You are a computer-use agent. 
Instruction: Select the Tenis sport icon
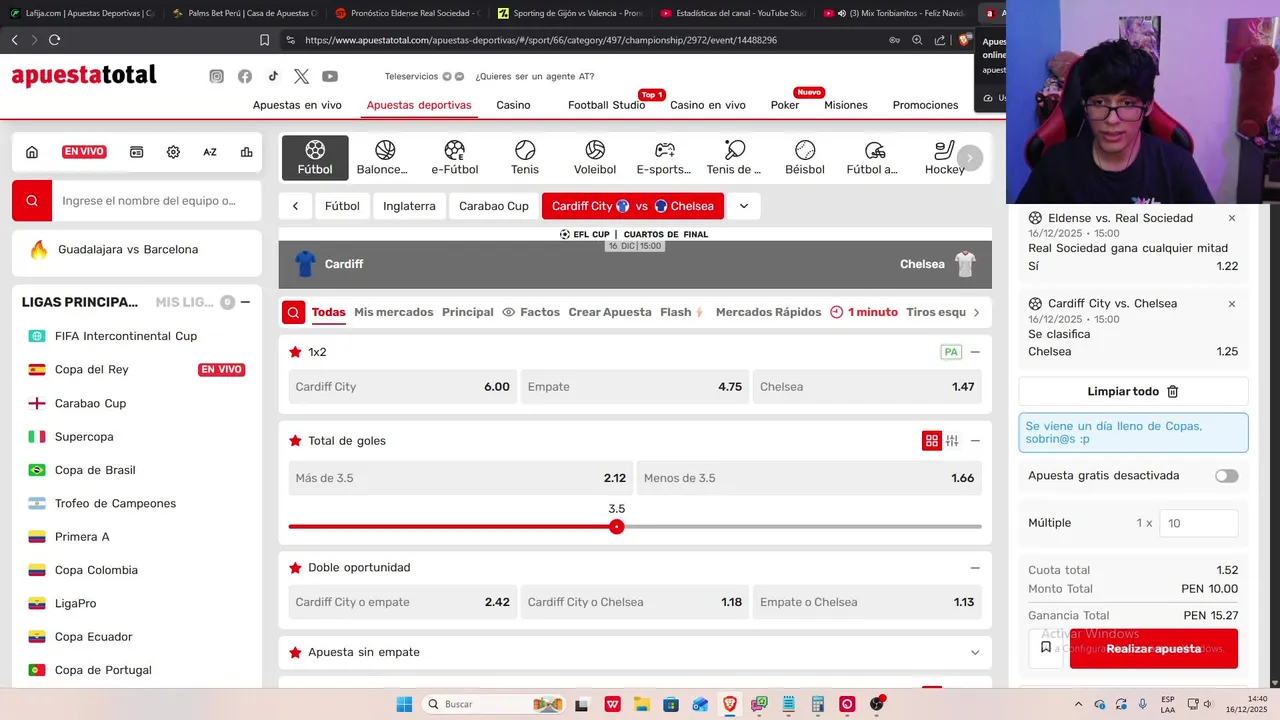[525, 157]
